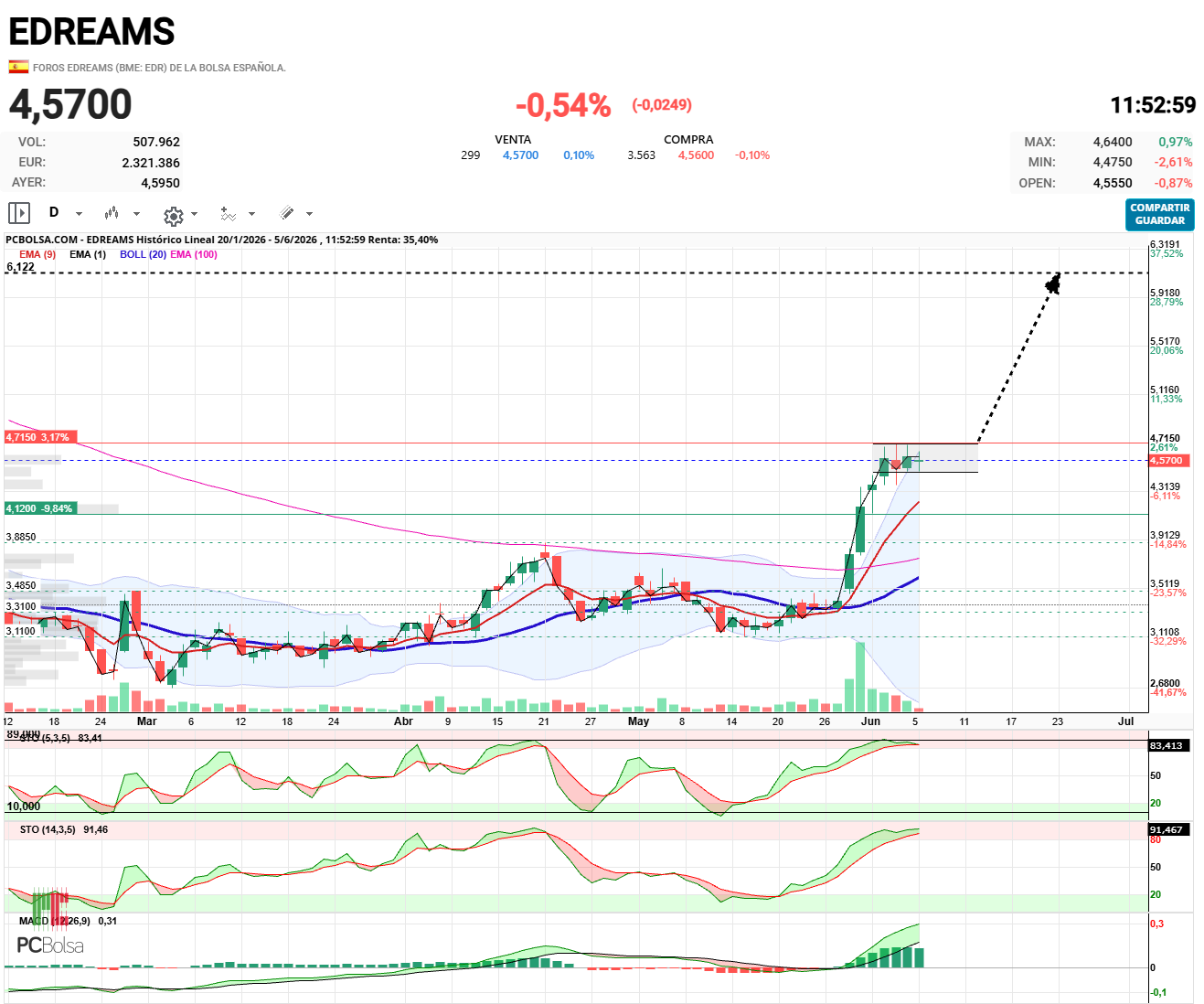Expand the add indicator dropdown arrow
The image size is (1204, 1004).
(x=251, y=214)
